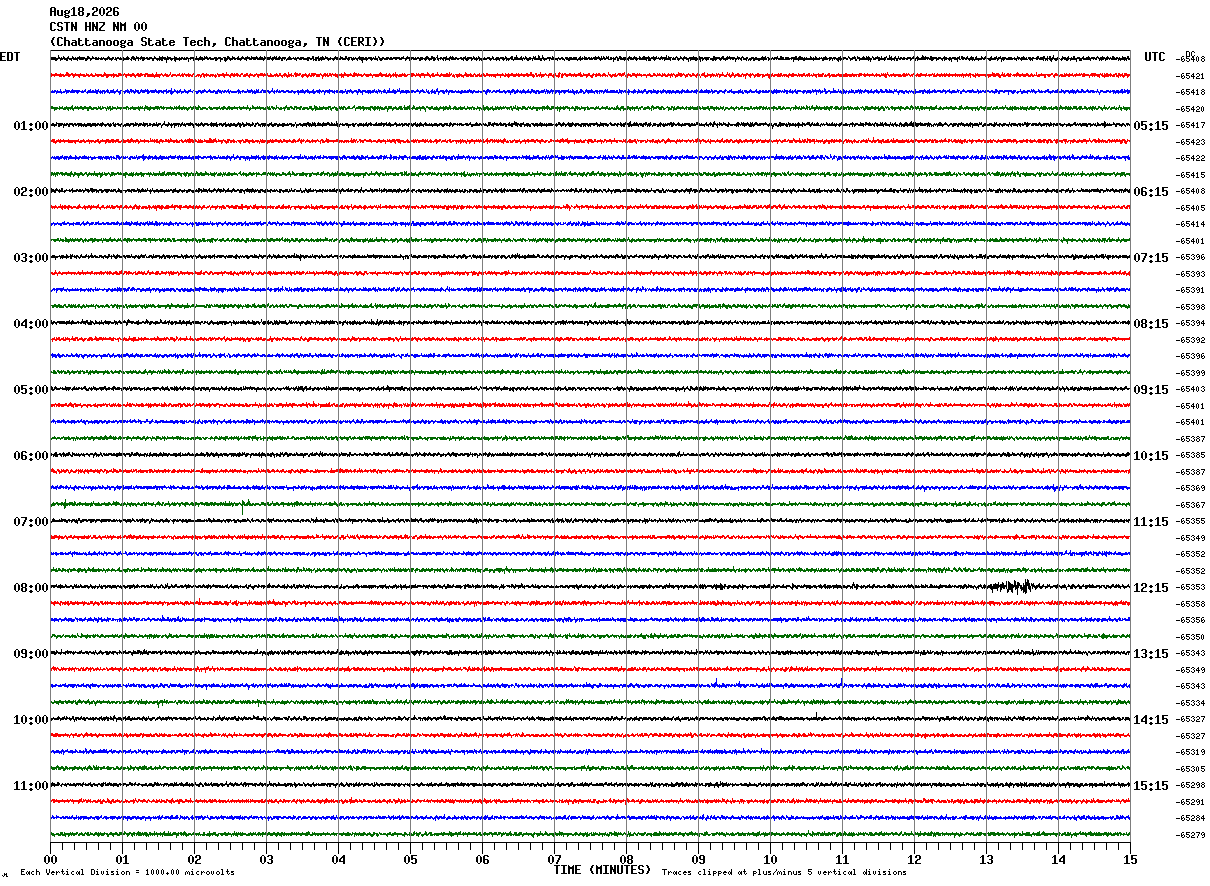Viewport: 1210px width, 886px height.
Task: Click the green spike before the 07:00 trace
Action: tap(243, 507)
